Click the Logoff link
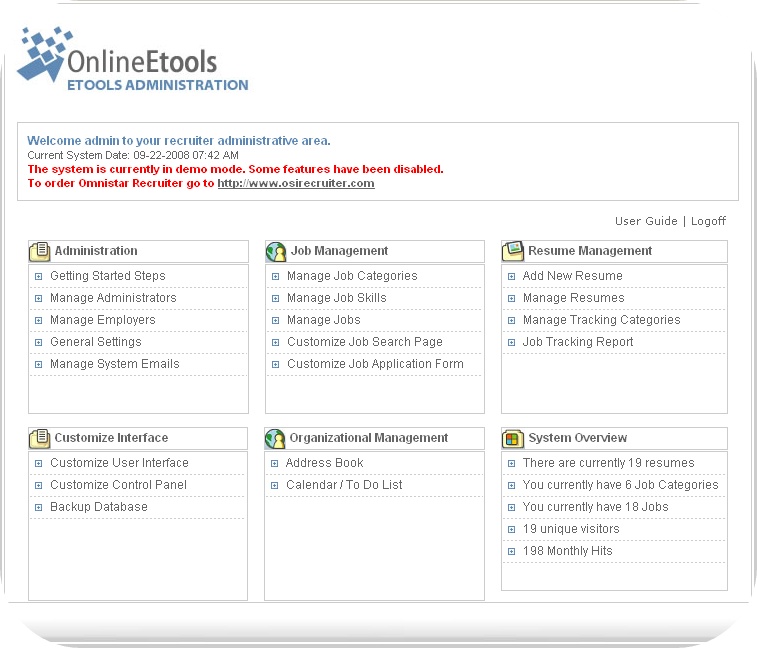Image resolution: width=757 pixels, height=648 pixels. point(708,221)
